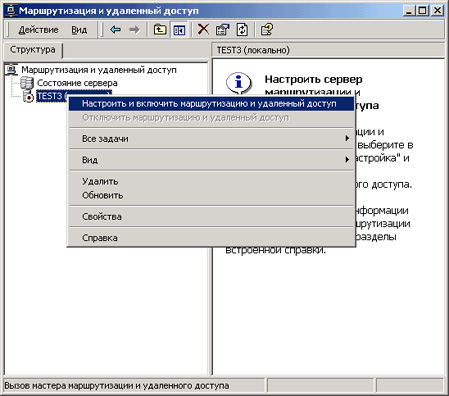The height and width of the screenshot is (396, 449).
Task: Click the Help question mark toolbar icon
Action: 267,30
